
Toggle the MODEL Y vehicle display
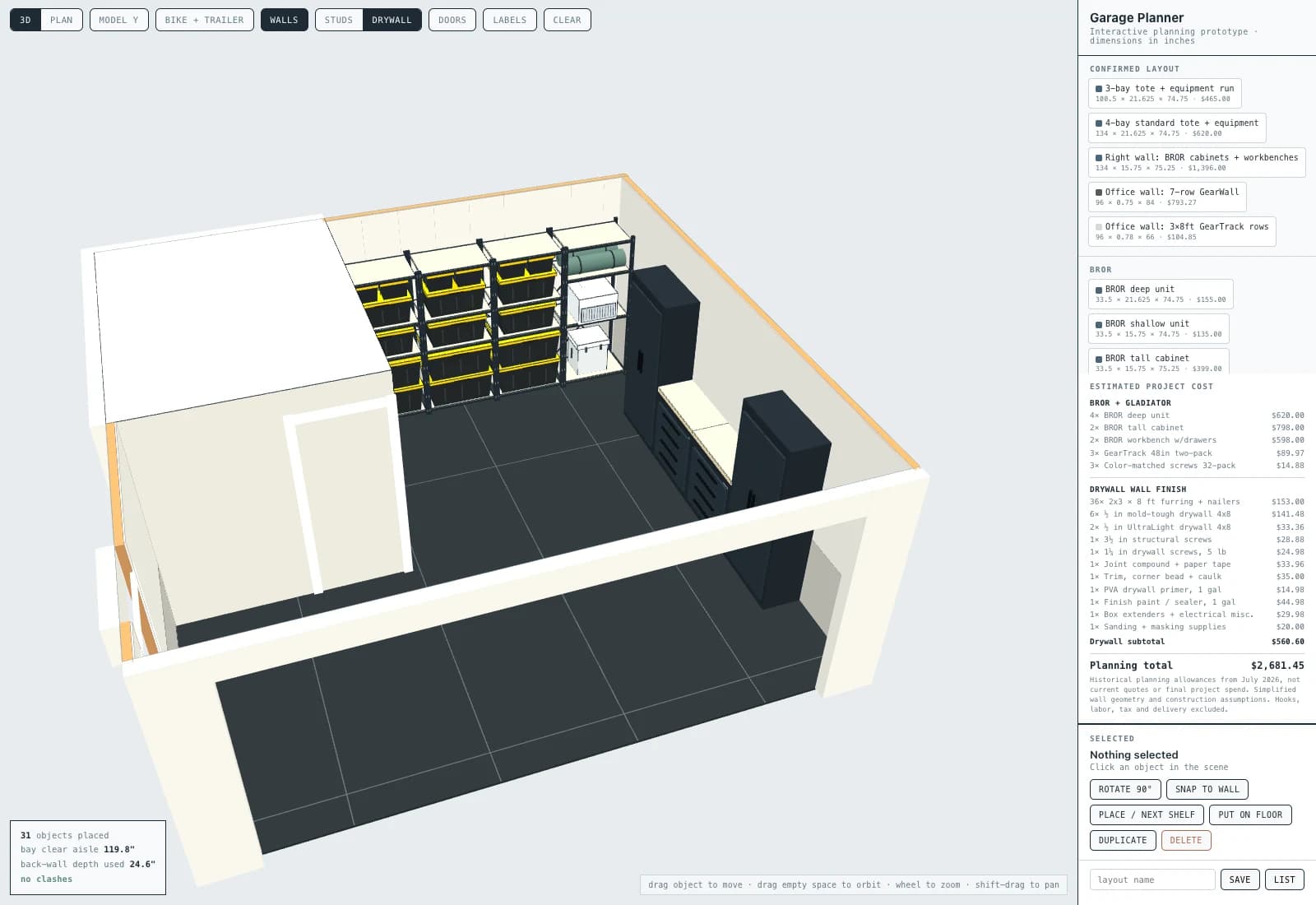tap(119, 20)
